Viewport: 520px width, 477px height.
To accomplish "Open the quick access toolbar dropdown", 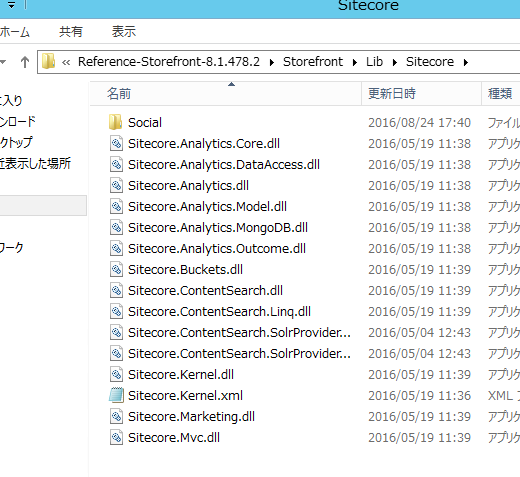I will point(11,5).
